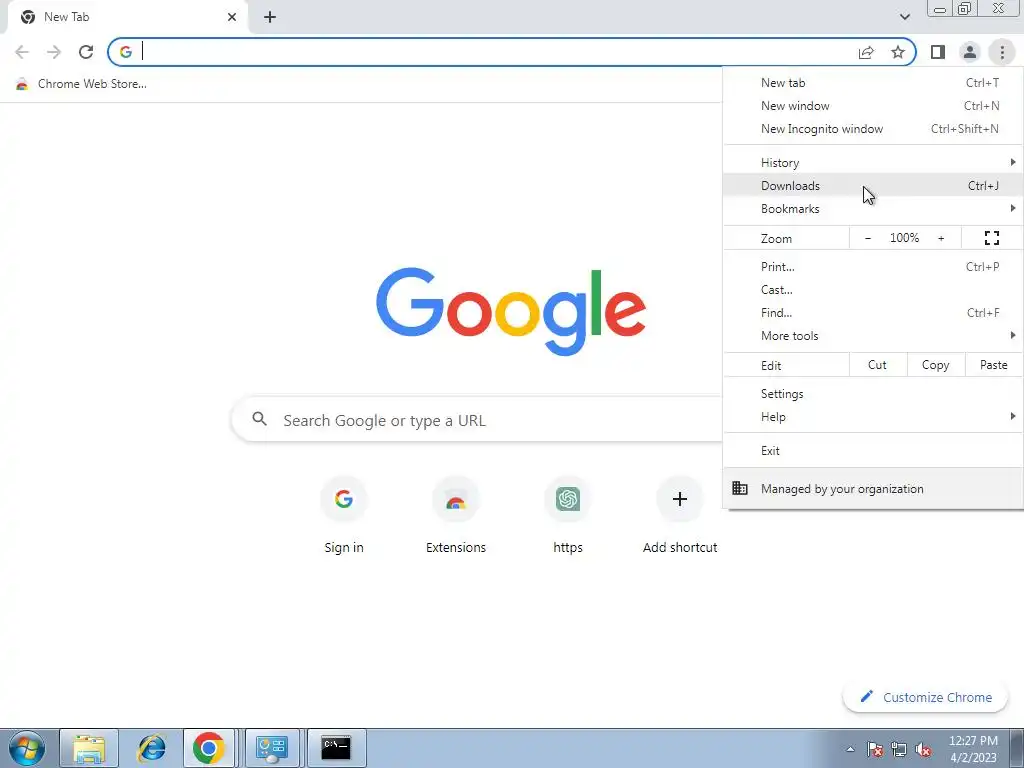The height and width of the screenshot is (768, 1024).
Task: Open the Extensions shortcut
Action: tap(456, 516)
